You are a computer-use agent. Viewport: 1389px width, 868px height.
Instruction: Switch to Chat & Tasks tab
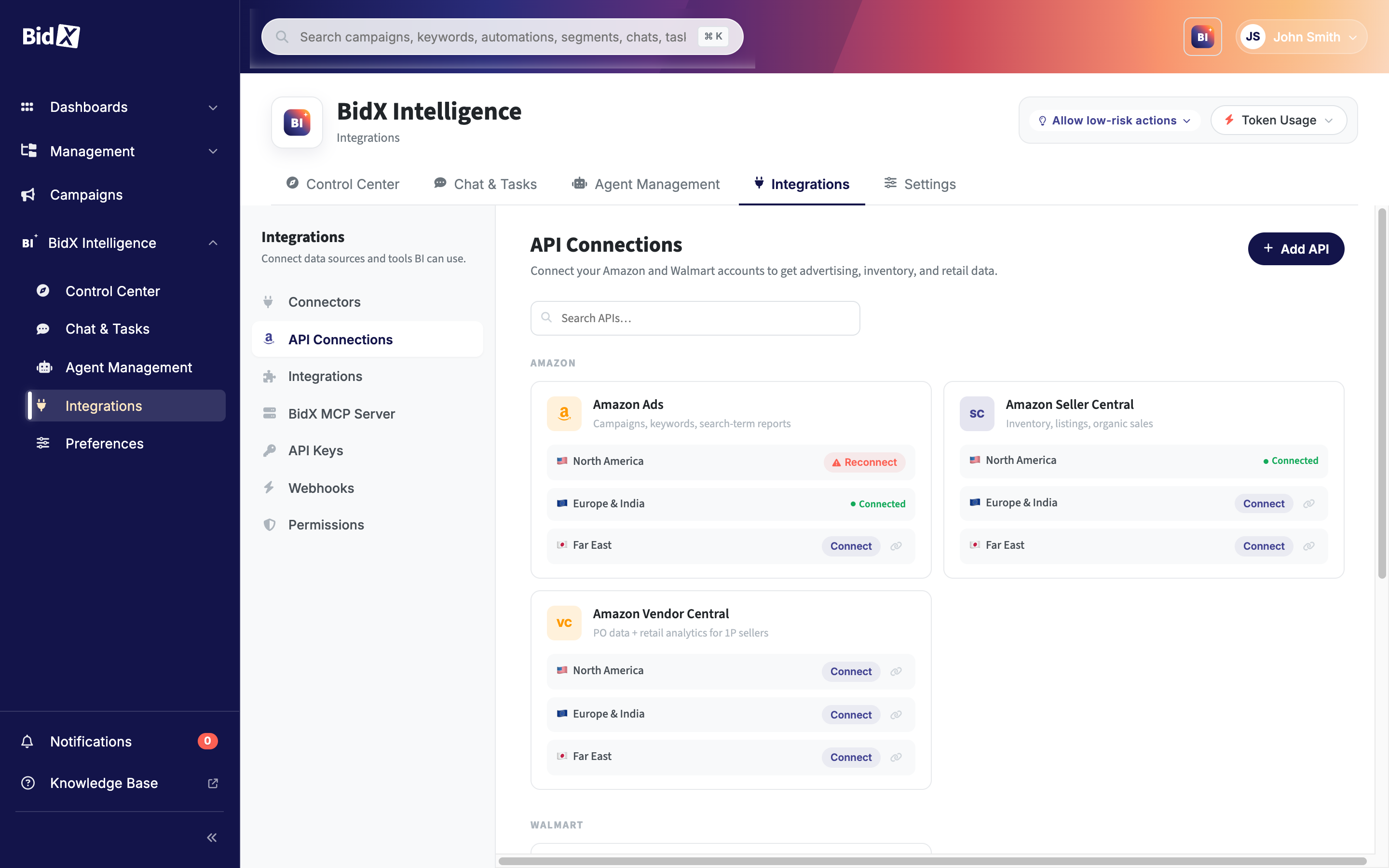pyautogui.click(x=485, y=184)
